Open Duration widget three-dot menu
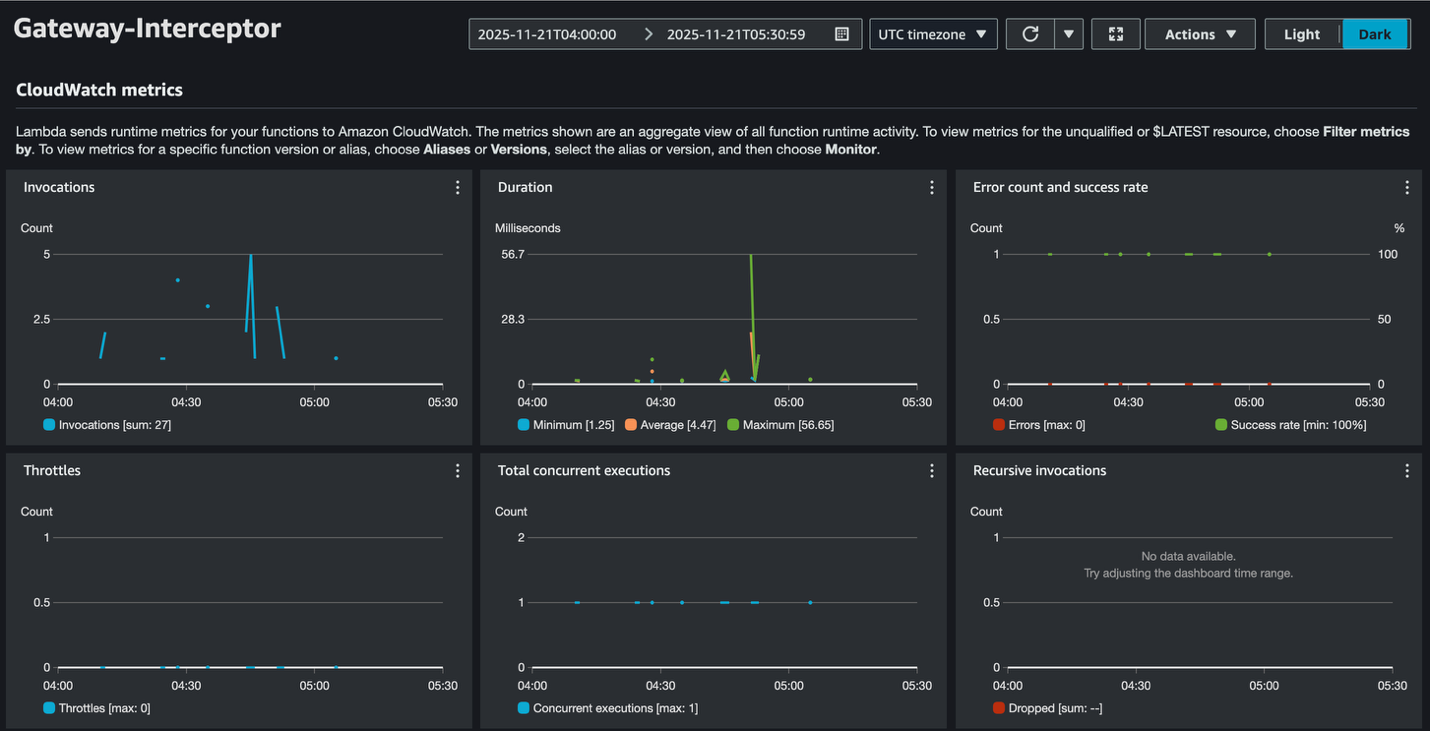Screen dimensions: 1430x731 931,188
